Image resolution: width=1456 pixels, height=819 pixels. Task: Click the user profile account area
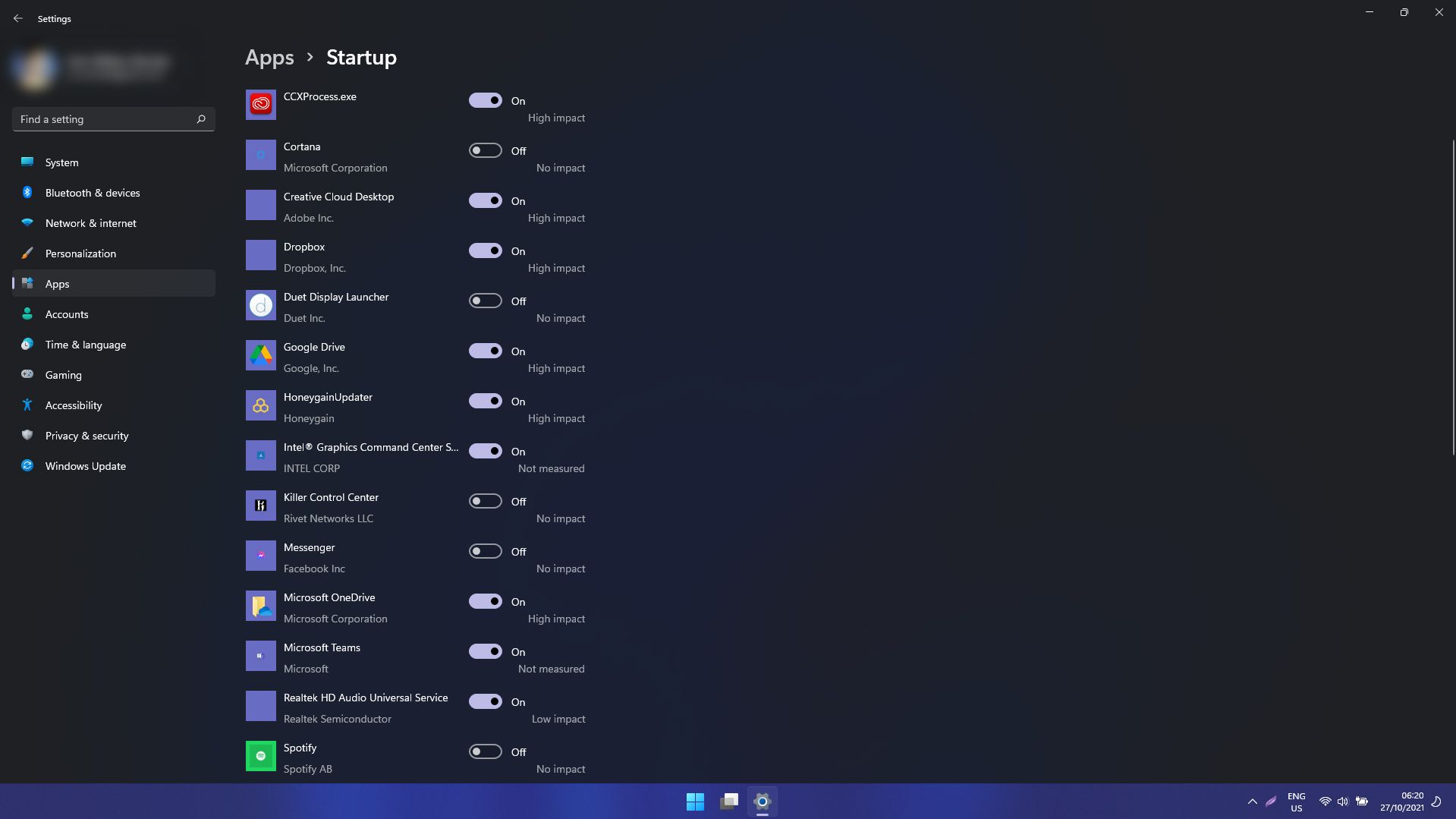click(x=91, y=68)
